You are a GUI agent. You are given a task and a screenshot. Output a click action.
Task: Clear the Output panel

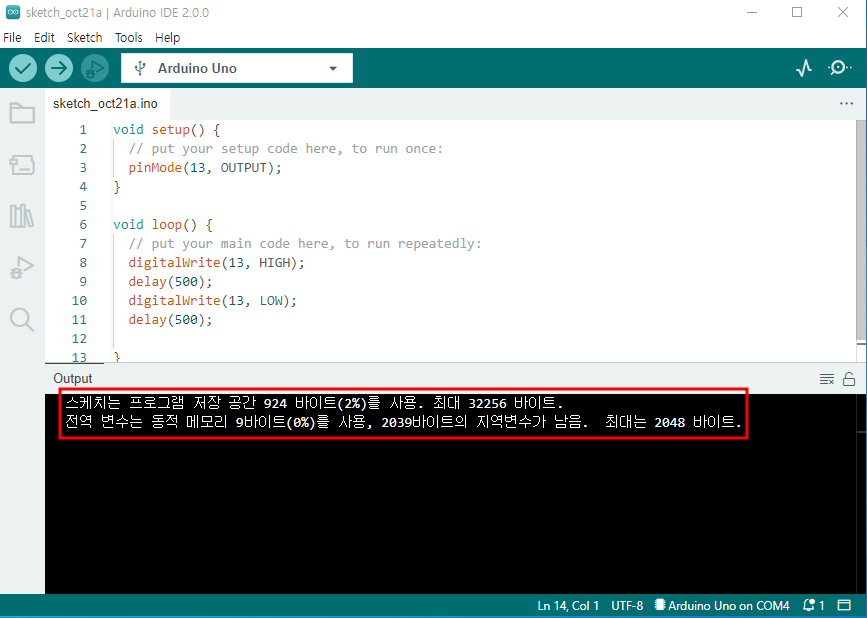point(827,379)
